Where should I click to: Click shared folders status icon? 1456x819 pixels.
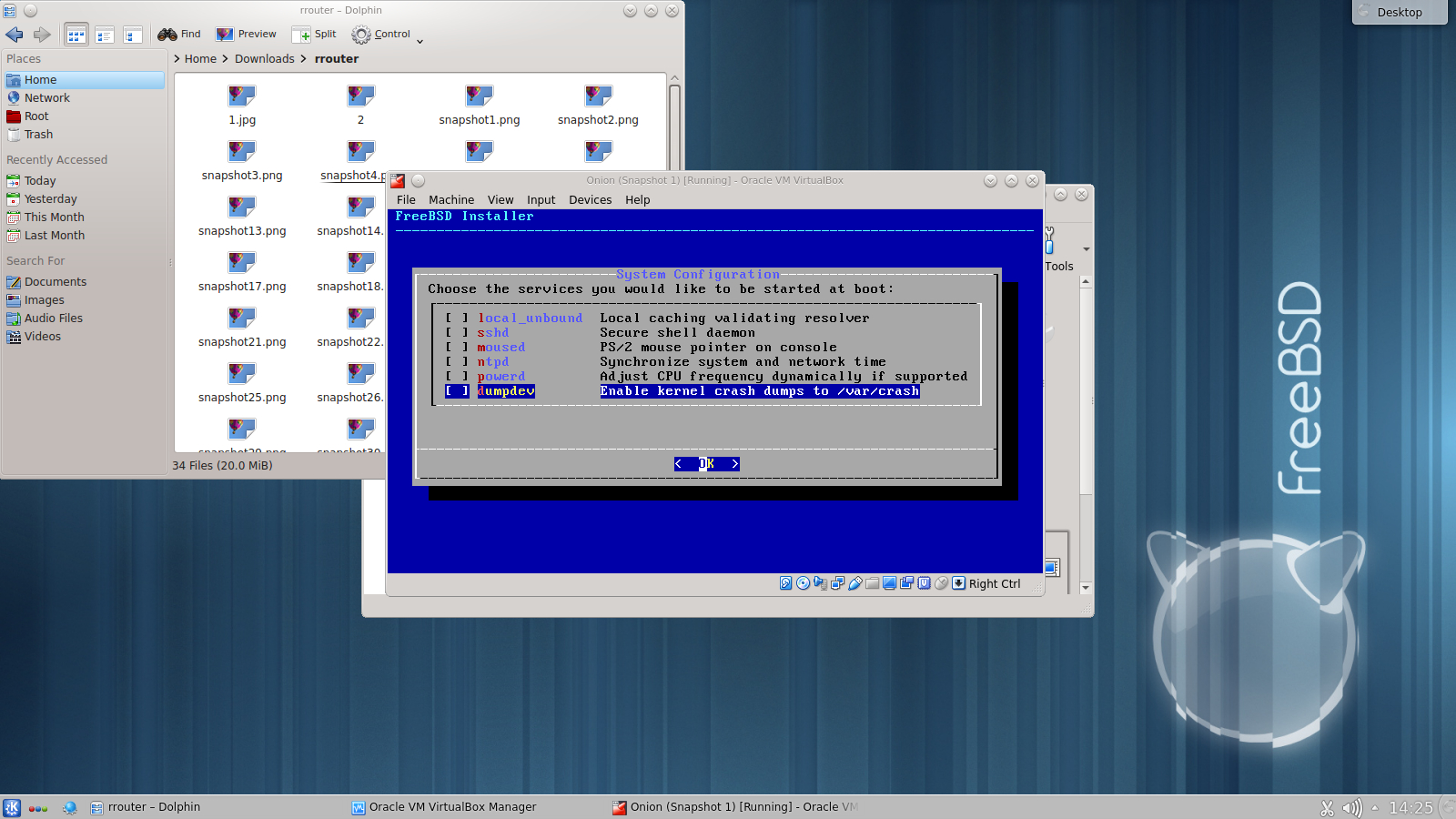(872, 583)
